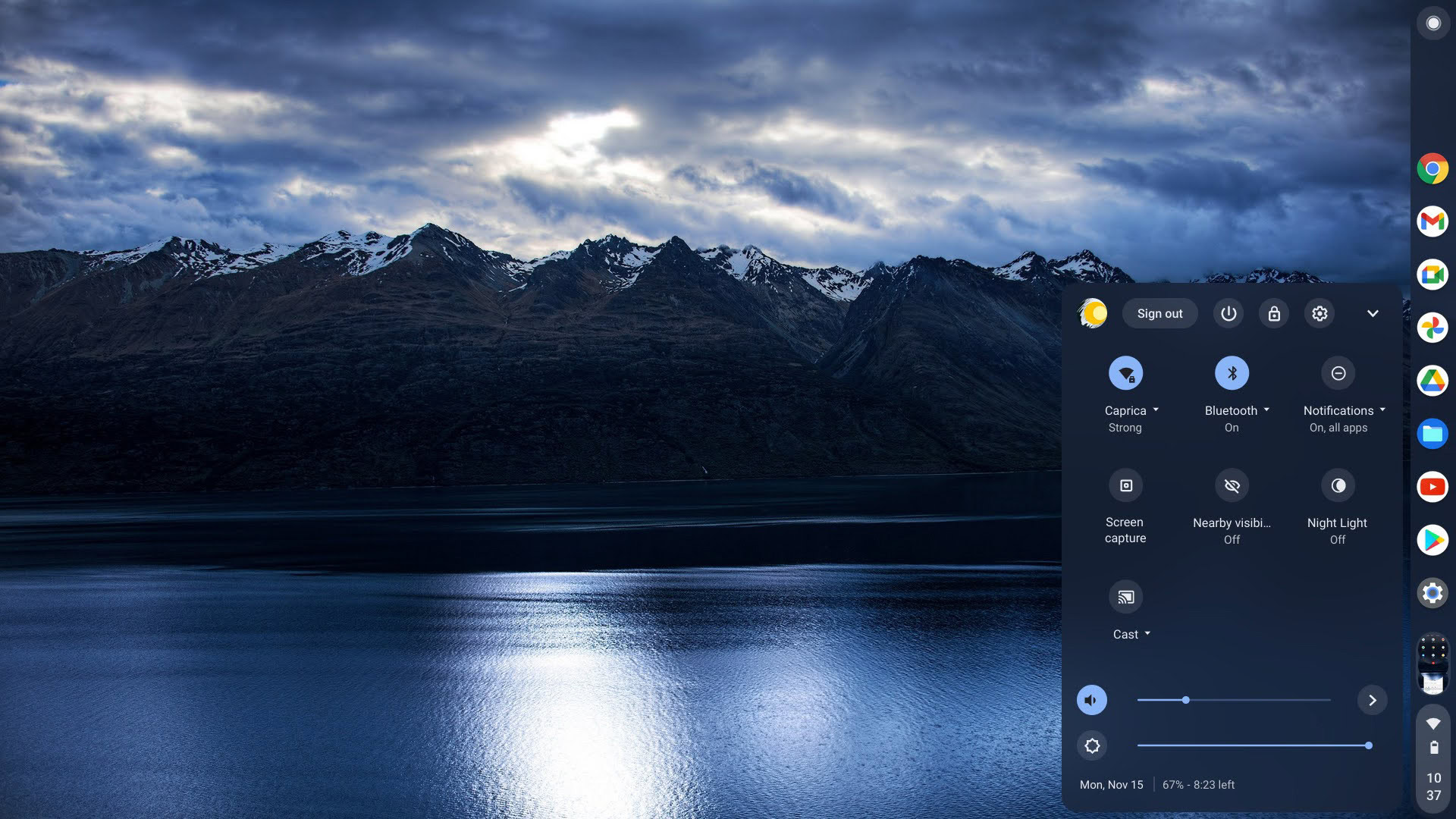Click the Sign out button

(x=1159, y=313)
